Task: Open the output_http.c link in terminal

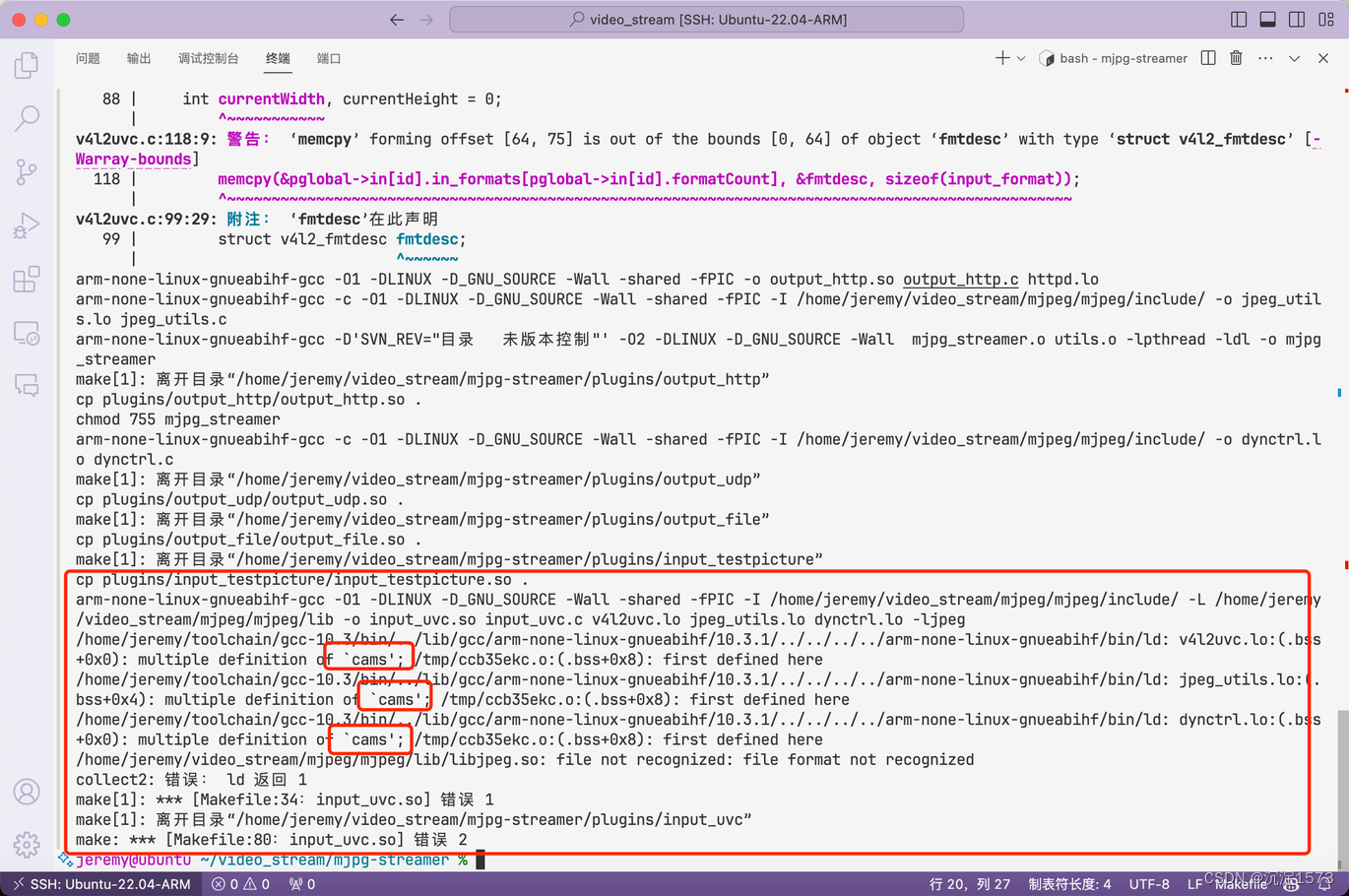Action: click(x=961, y=280)
